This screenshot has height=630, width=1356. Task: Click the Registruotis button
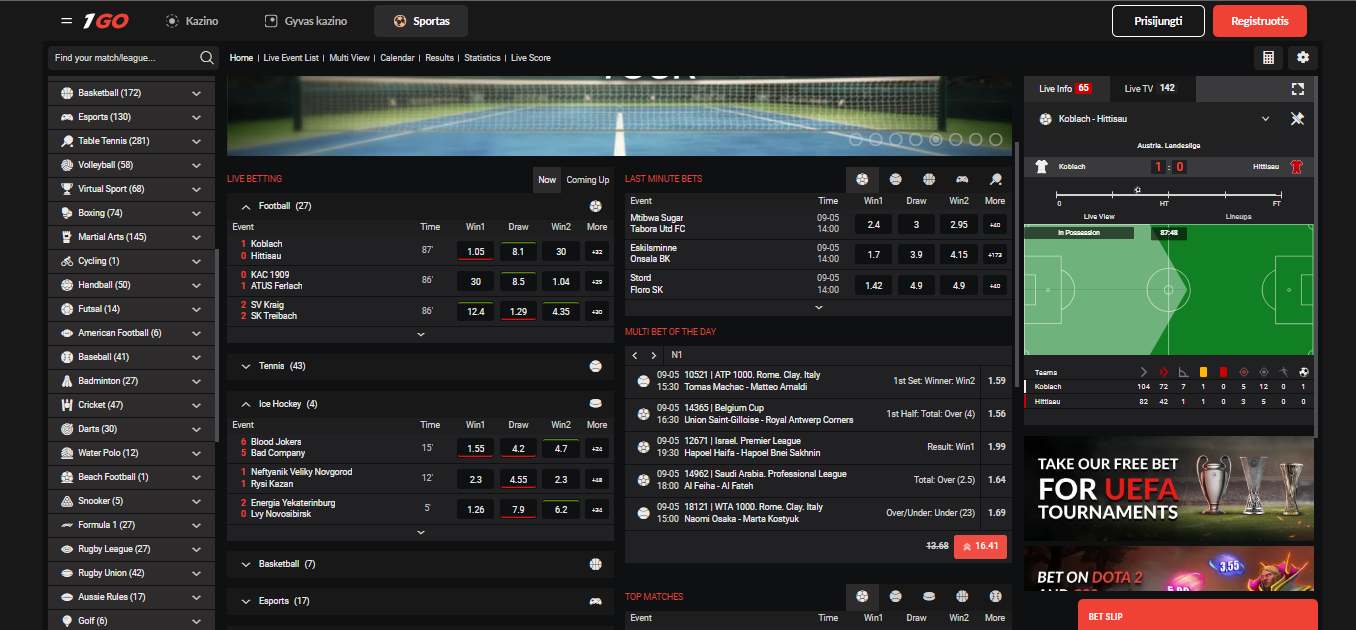point(1259,21)
